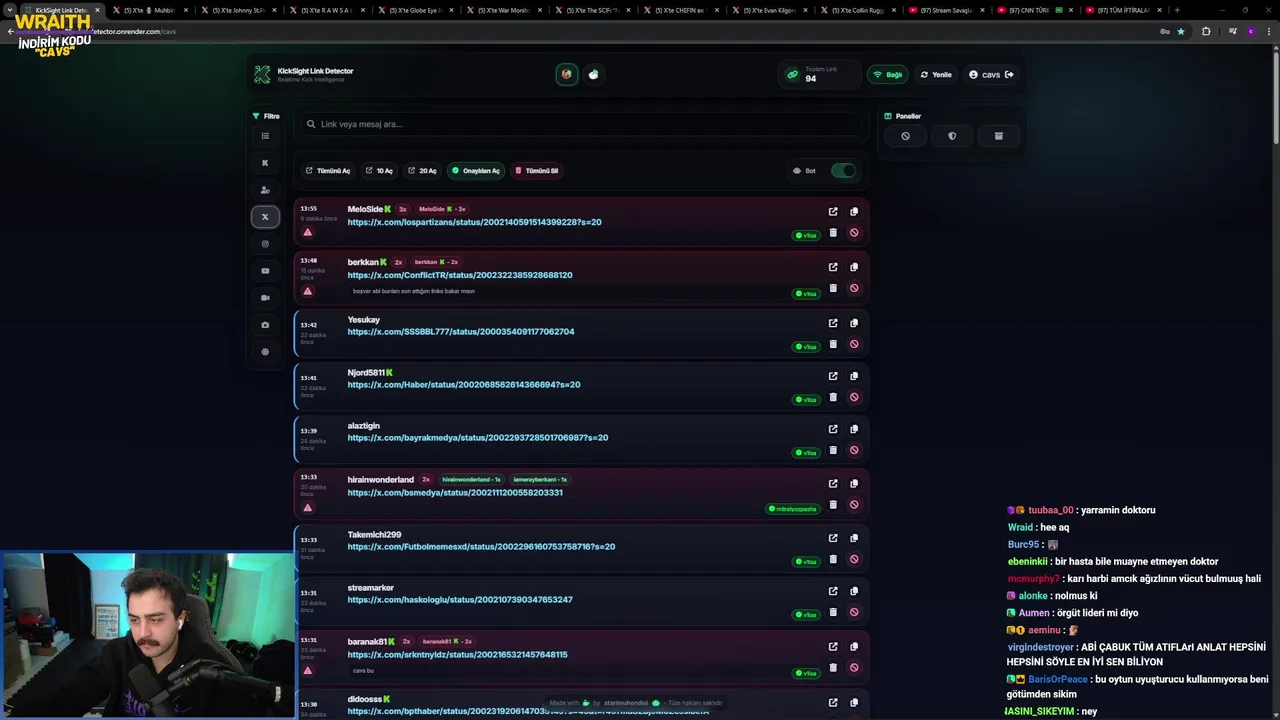Delete the Yesukay entry
Viewport: 1280px width, 720px height.
coord(833,344)
